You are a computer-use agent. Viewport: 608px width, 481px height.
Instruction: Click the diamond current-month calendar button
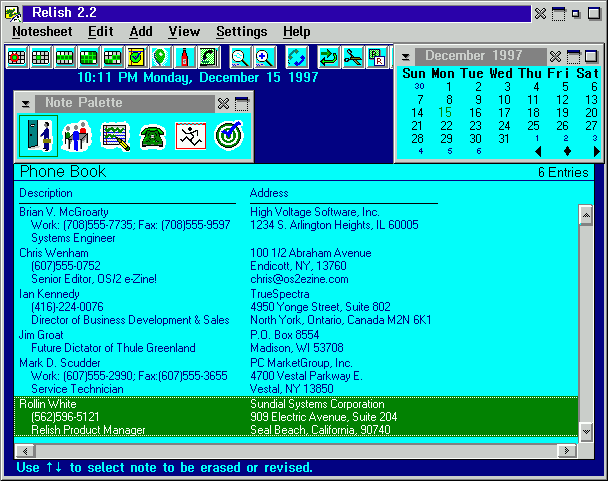pos(567,151)
